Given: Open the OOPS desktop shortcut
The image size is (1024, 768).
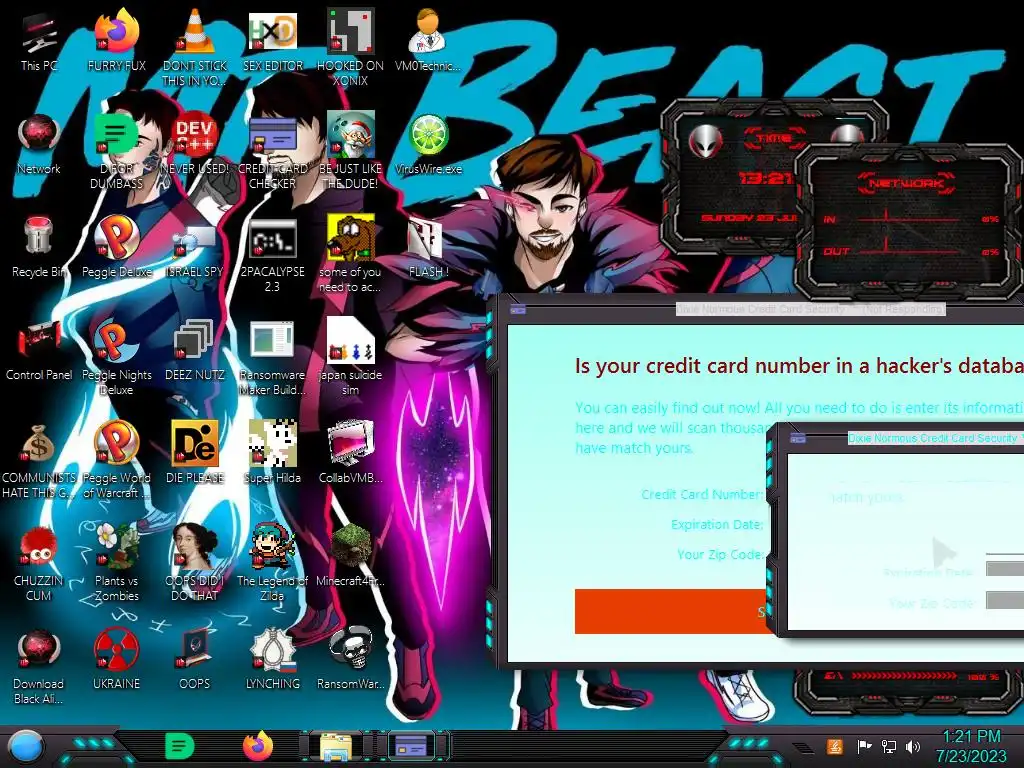Looking at the screenshot, I should (x=195, y=660).
